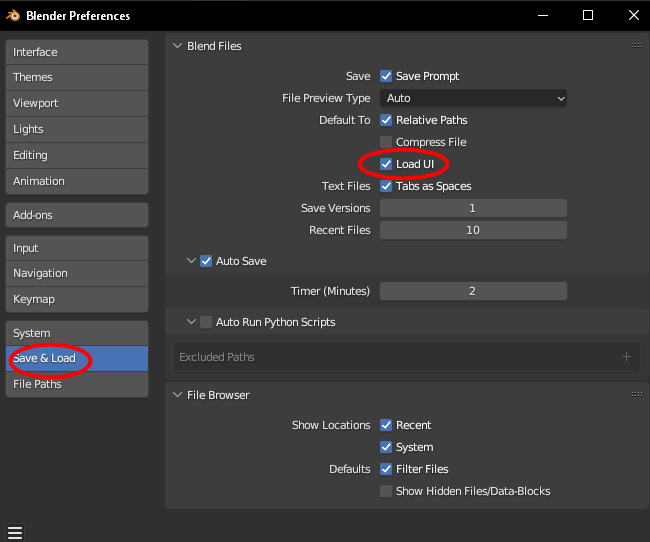Click the Timer (Minutes) value field
This screenshot has width=650, height=542.
click(x=473, y=291)
